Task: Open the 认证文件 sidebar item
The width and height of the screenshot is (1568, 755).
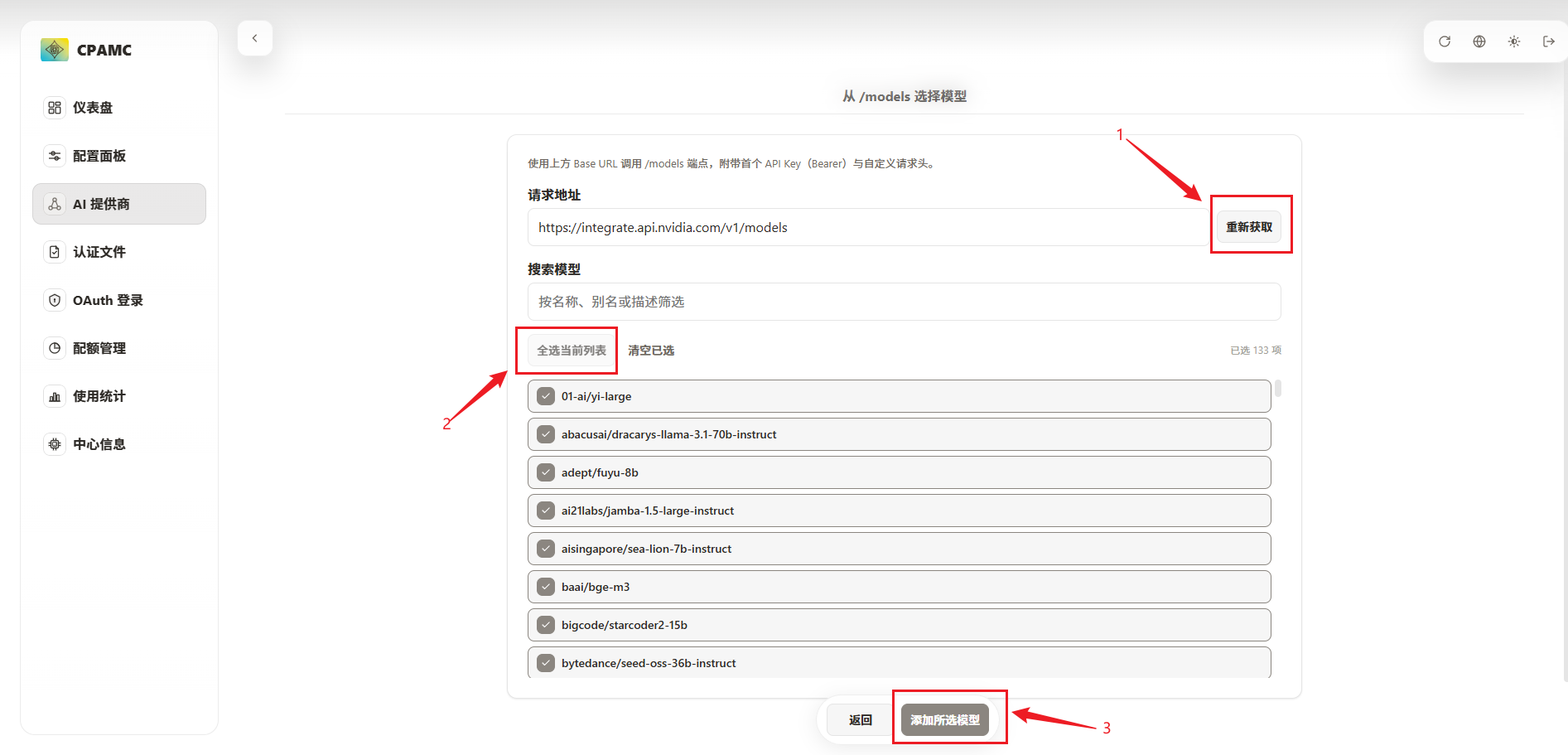Action: [x=99, y=252]
